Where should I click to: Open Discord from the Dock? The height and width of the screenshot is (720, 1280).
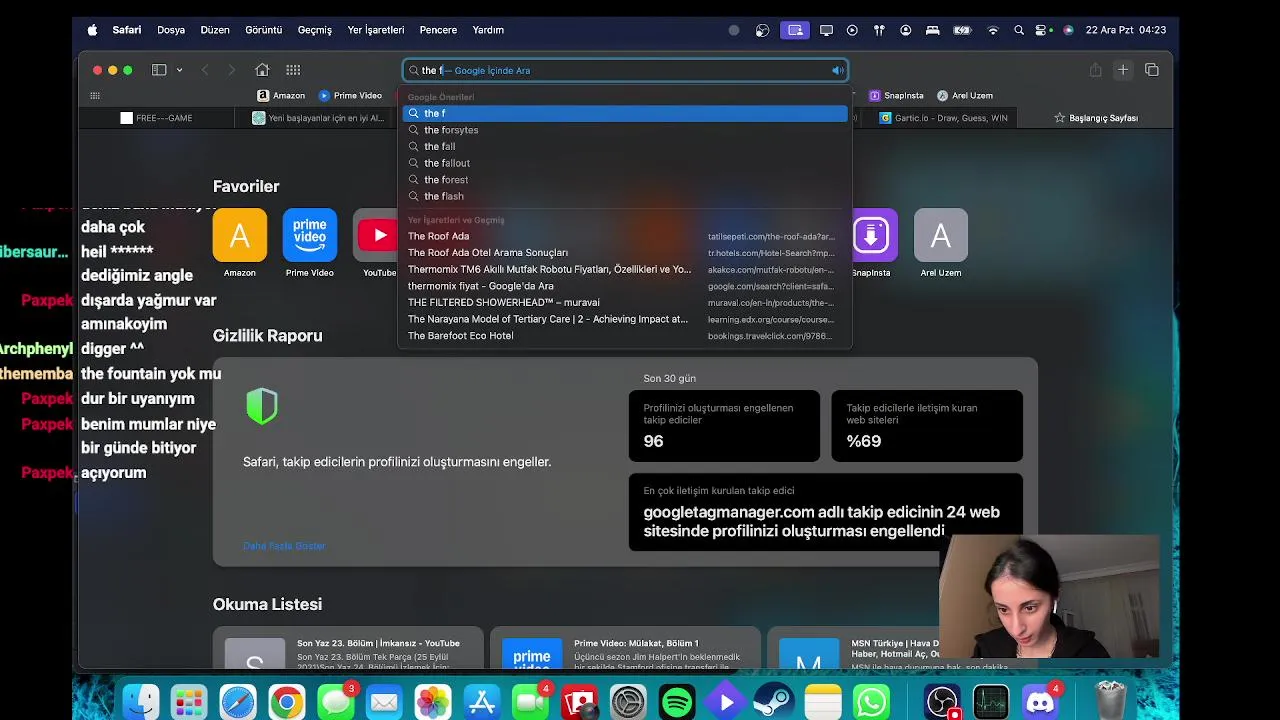(1040, 702)
